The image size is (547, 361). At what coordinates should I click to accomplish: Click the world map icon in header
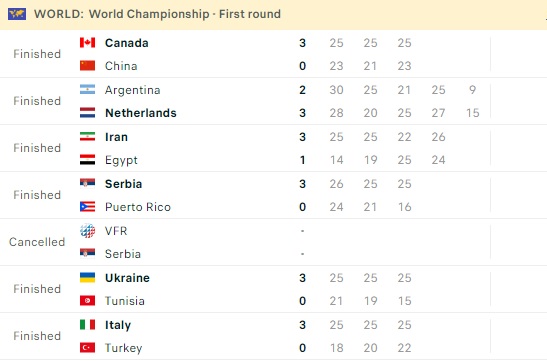(17, 14)
